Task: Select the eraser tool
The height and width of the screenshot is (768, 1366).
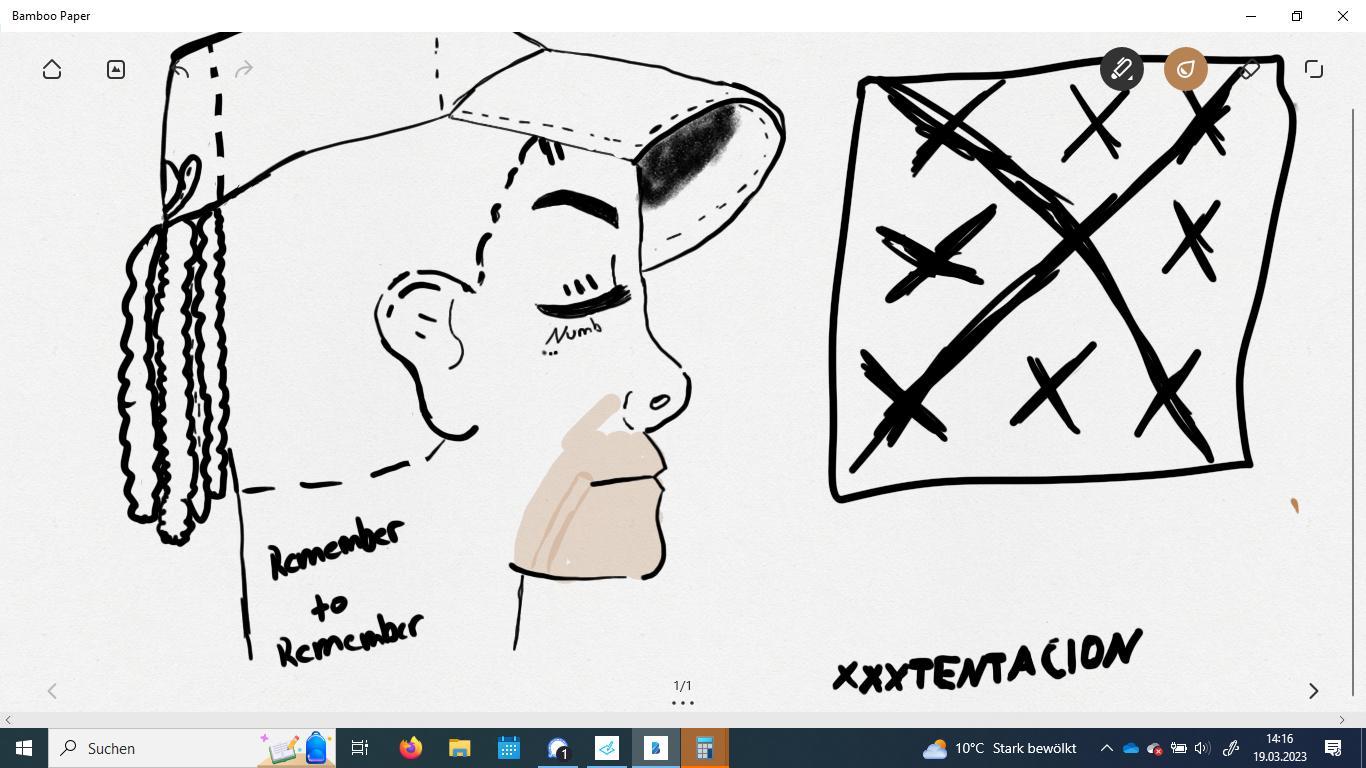Action: coord(1250,69)
